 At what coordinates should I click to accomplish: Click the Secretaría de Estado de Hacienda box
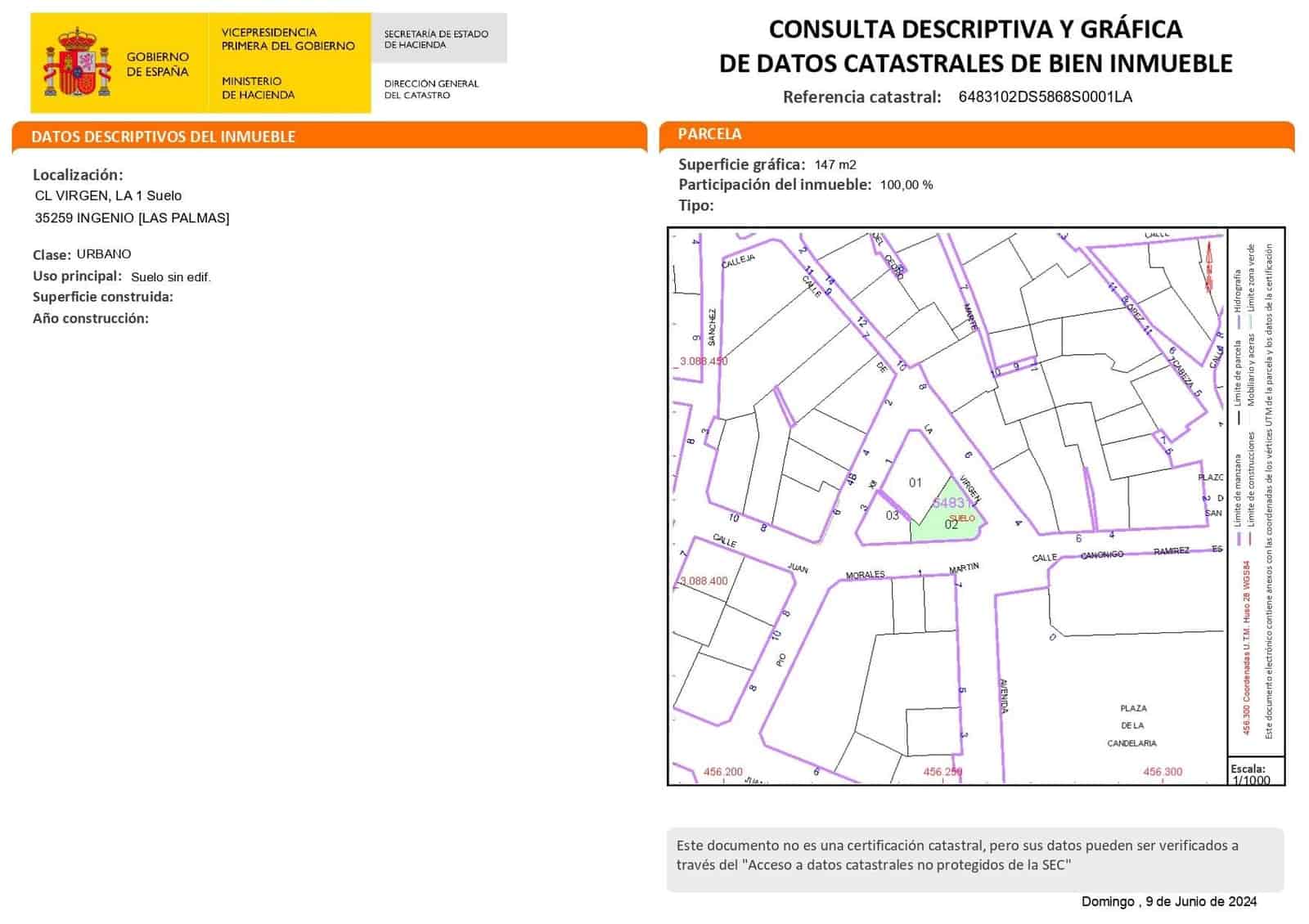click(x=437, y=39)
